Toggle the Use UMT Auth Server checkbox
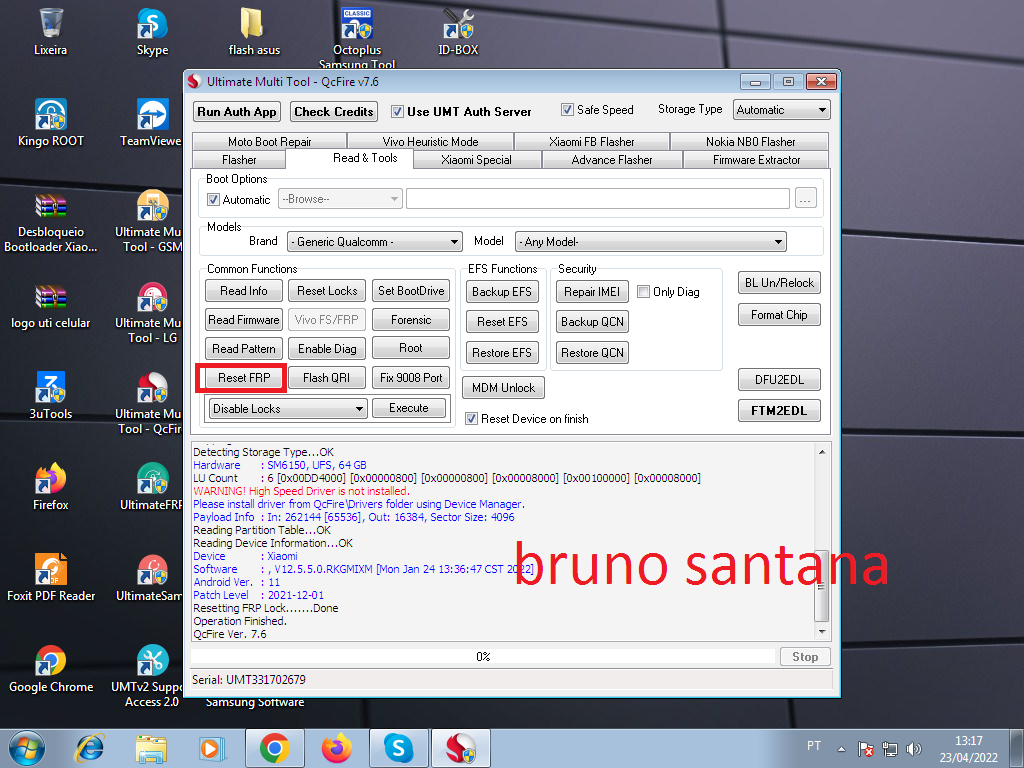Image resolution: width=1024 pixels, height=768 pixels. (397, 112)
